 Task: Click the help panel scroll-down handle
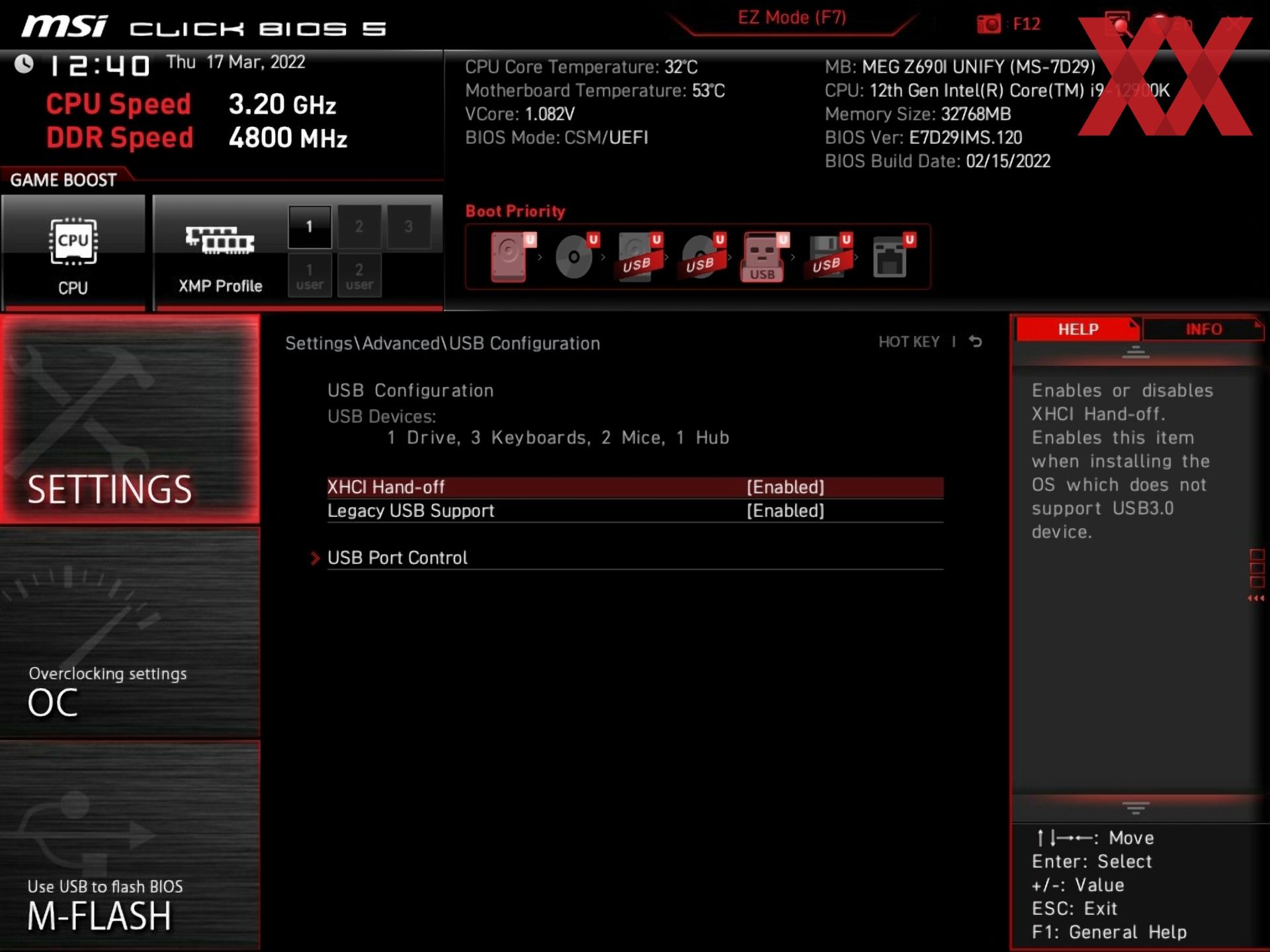(x=1136, y=808)
